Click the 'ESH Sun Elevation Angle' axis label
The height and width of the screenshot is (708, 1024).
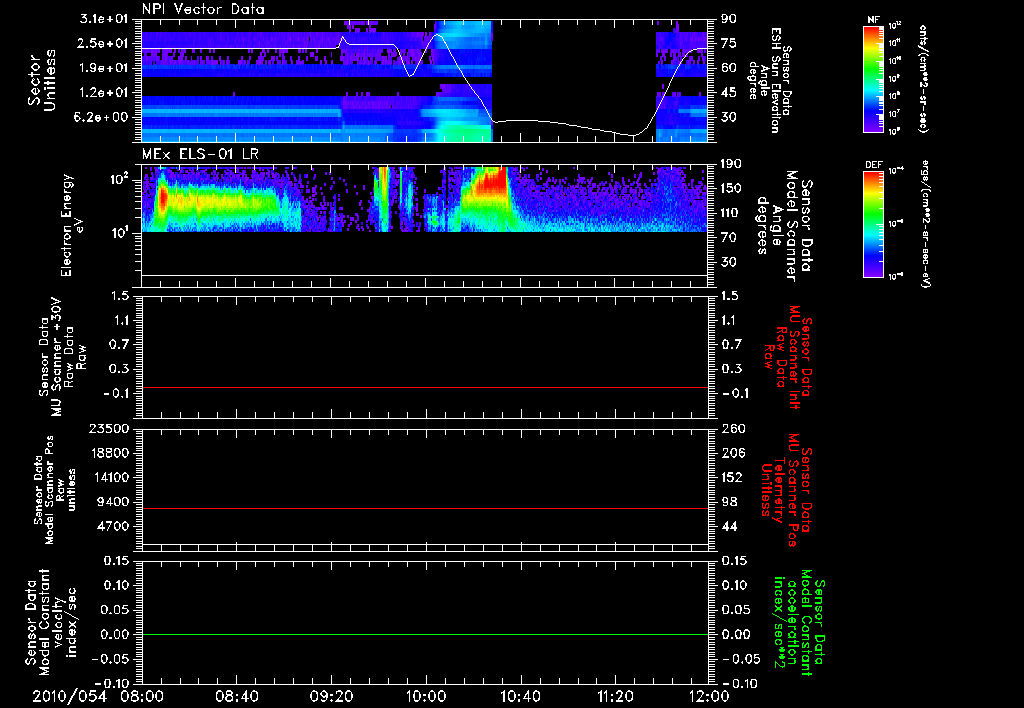769,80
